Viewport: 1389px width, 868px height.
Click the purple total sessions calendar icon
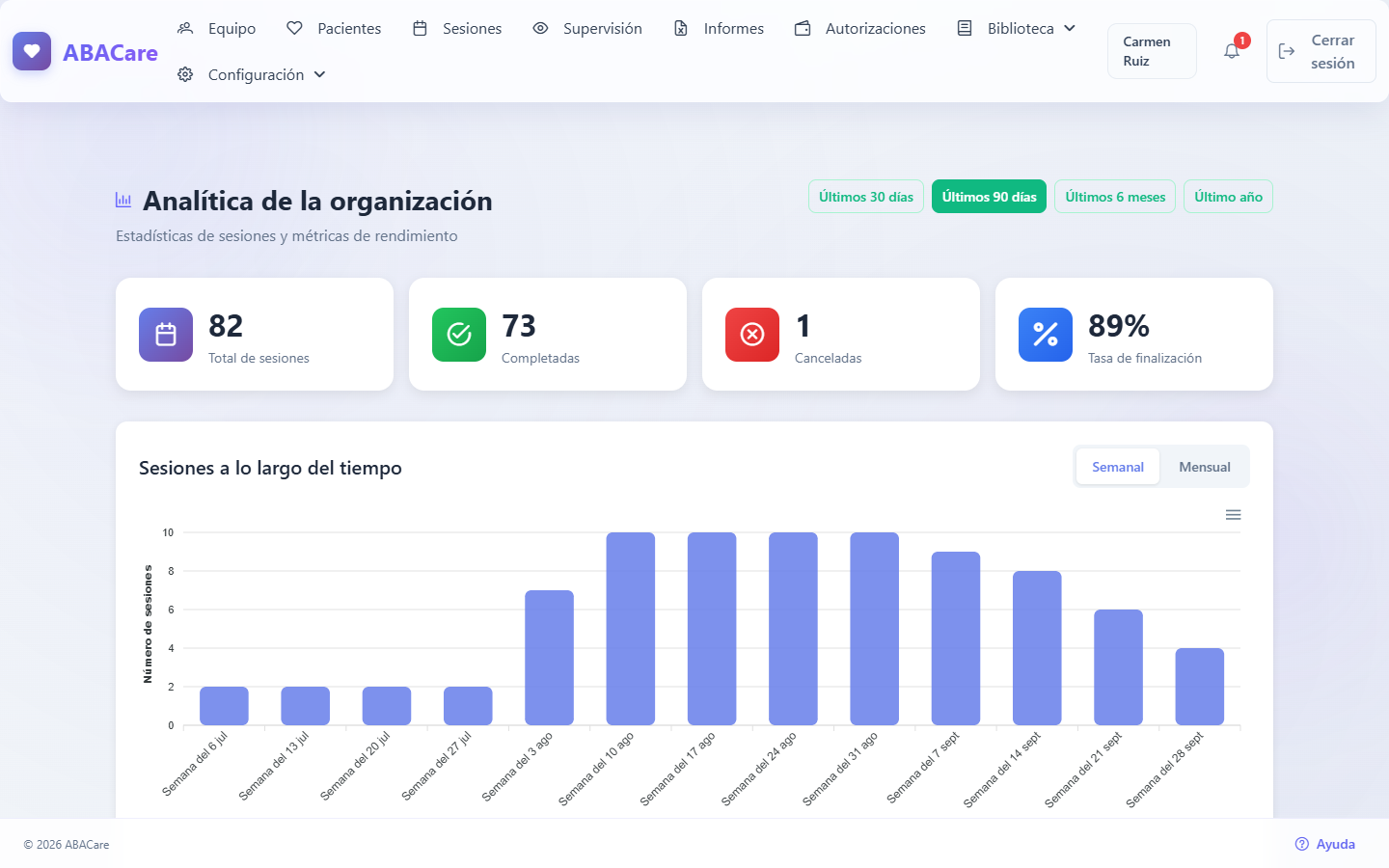[166, 335]
